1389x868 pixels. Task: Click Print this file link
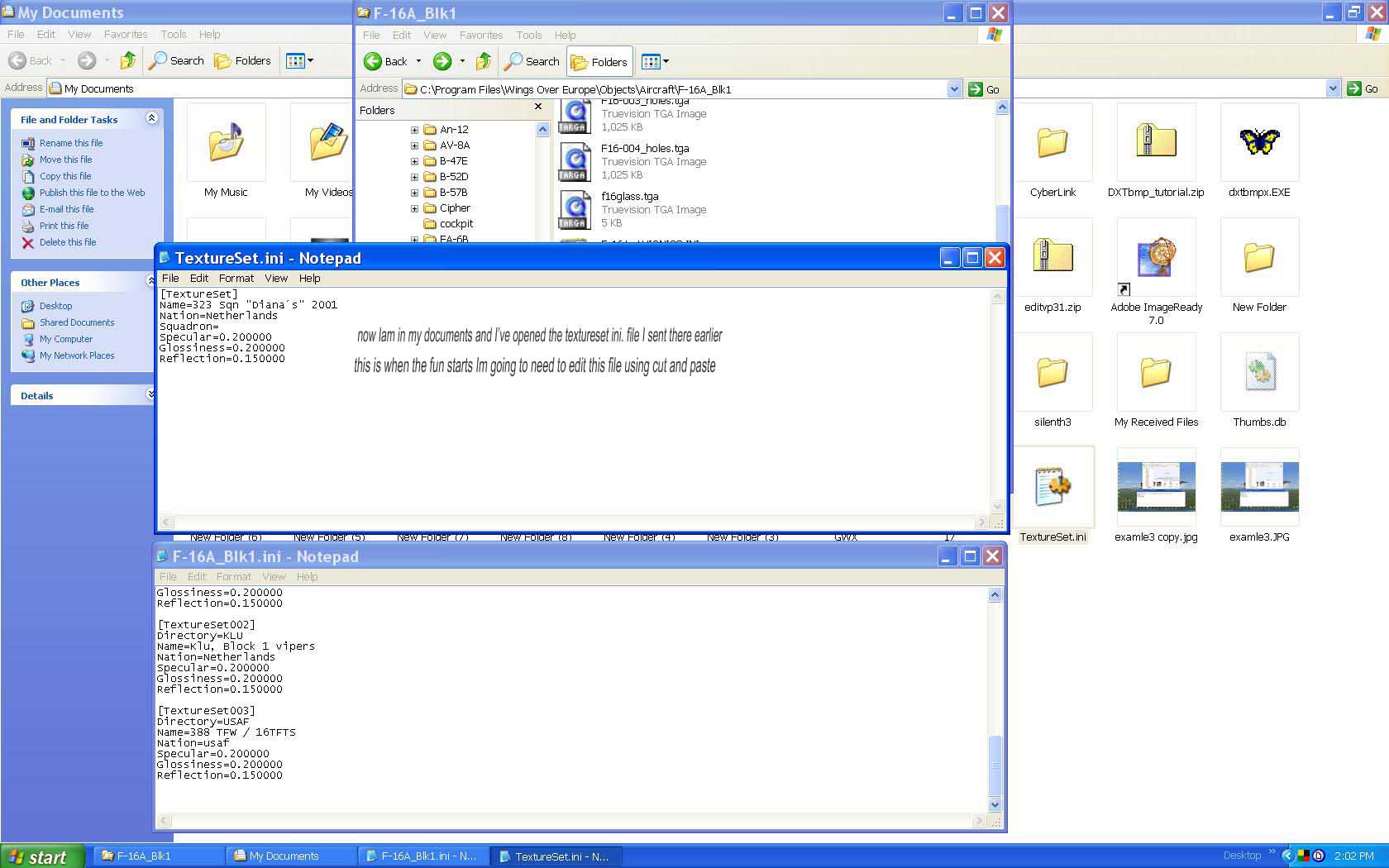(x=64, y=226)
